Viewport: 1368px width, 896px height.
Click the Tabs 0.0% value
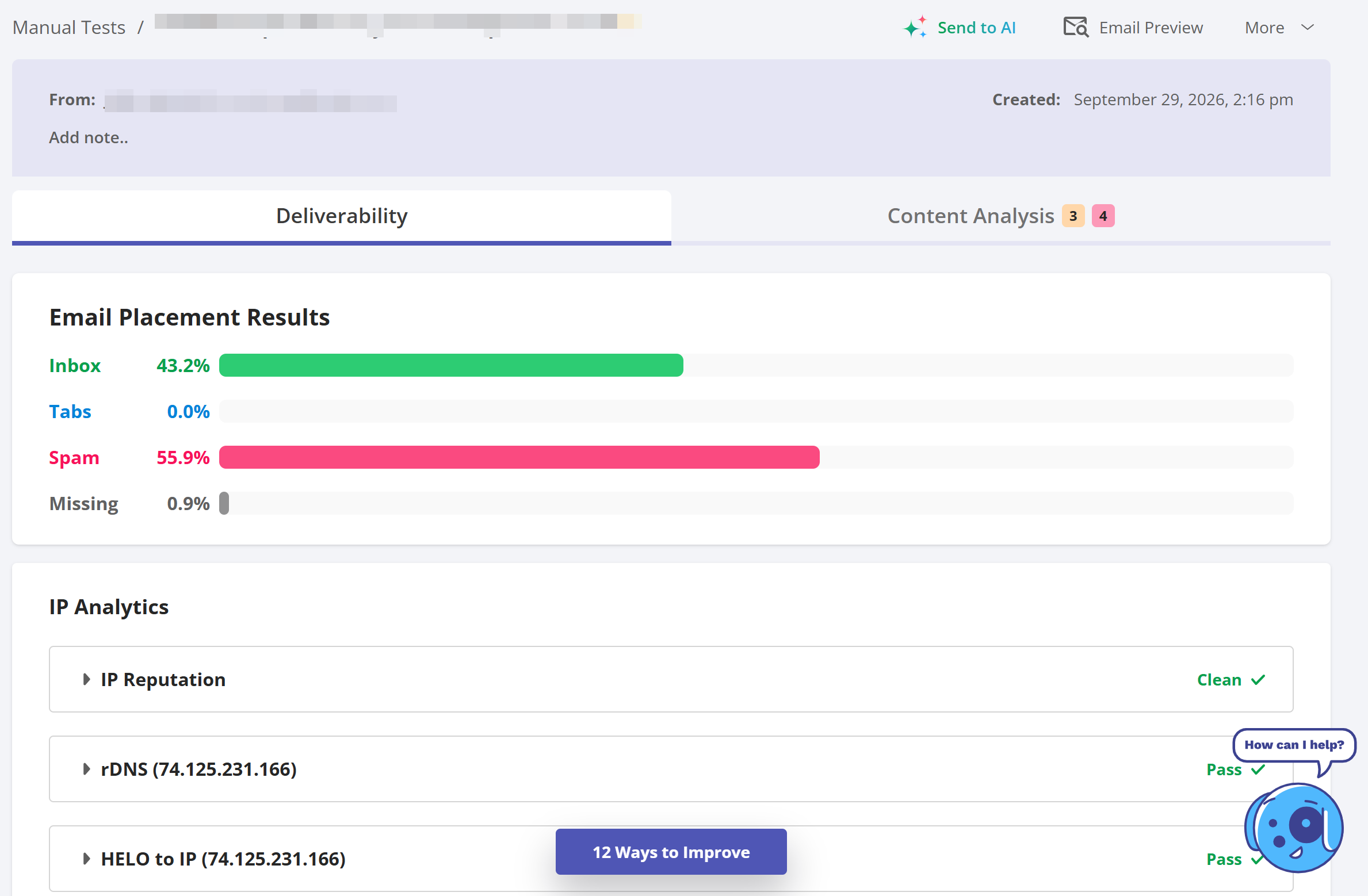(188, 412)
